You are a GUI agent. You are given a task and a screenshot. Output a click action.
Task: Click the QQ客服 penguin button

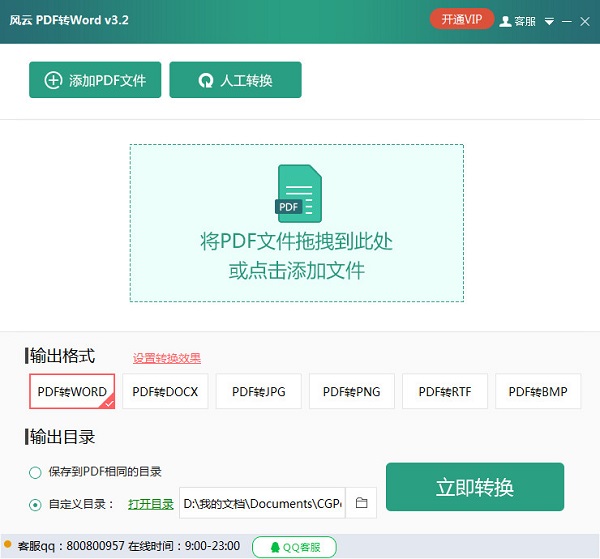pyautogui.click(x=294, y=547)
